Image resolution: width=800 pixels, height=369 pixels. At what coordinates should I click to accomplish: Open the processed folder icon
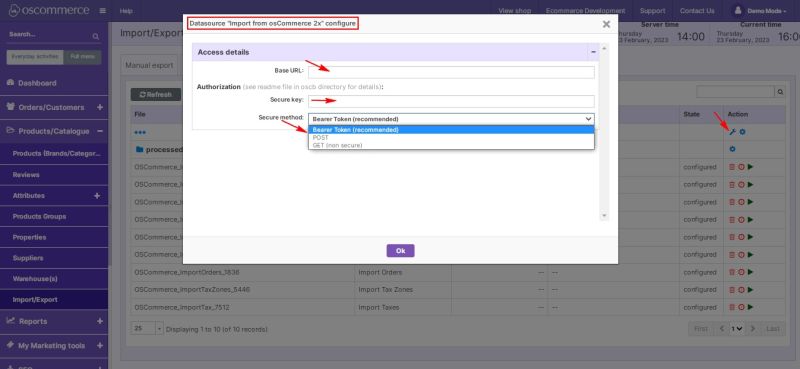coord(139,150)
